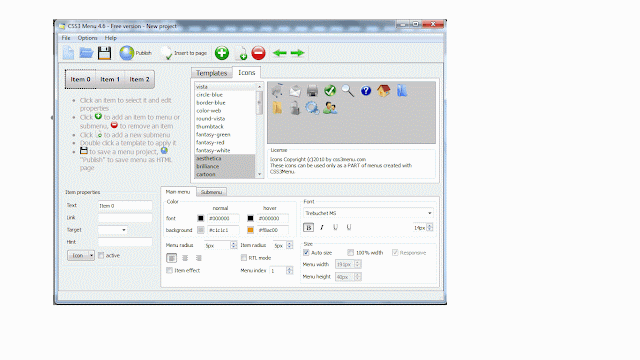
Task: Add a menu item with the green plus
Action: click(x=222, y=53)
